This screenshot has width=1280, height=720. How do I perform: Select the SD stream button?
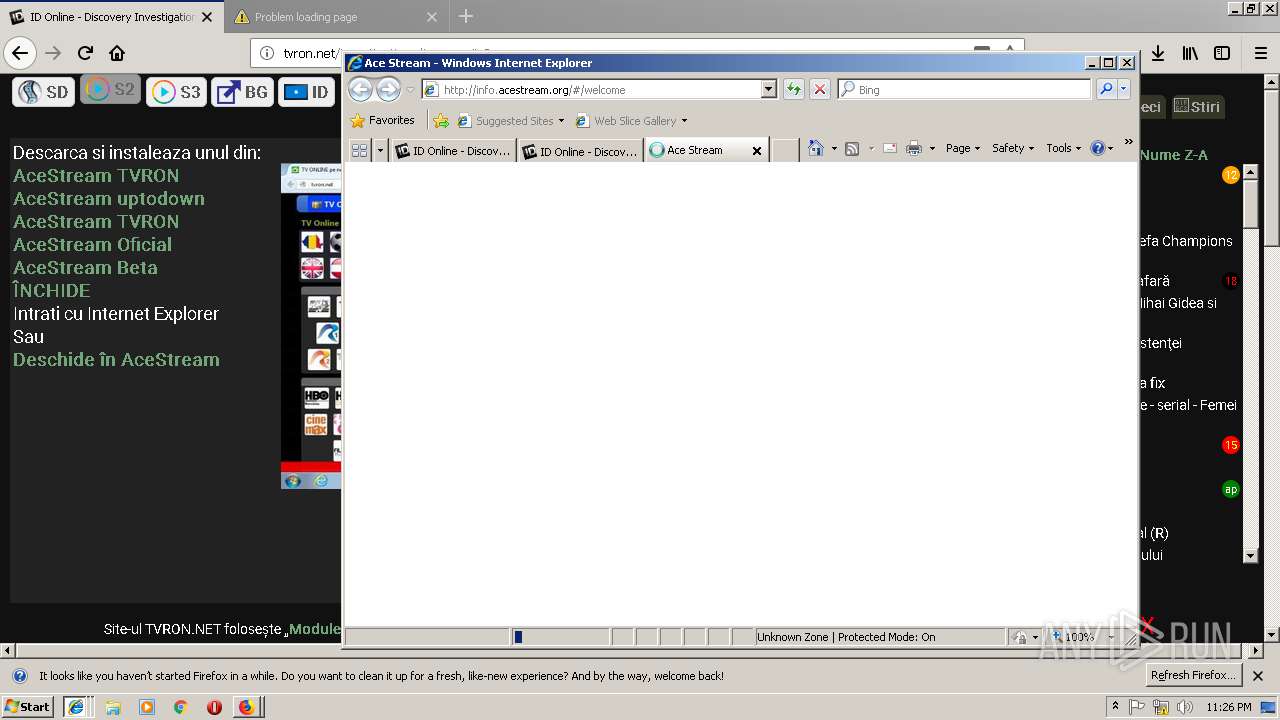tap(43, 92)
